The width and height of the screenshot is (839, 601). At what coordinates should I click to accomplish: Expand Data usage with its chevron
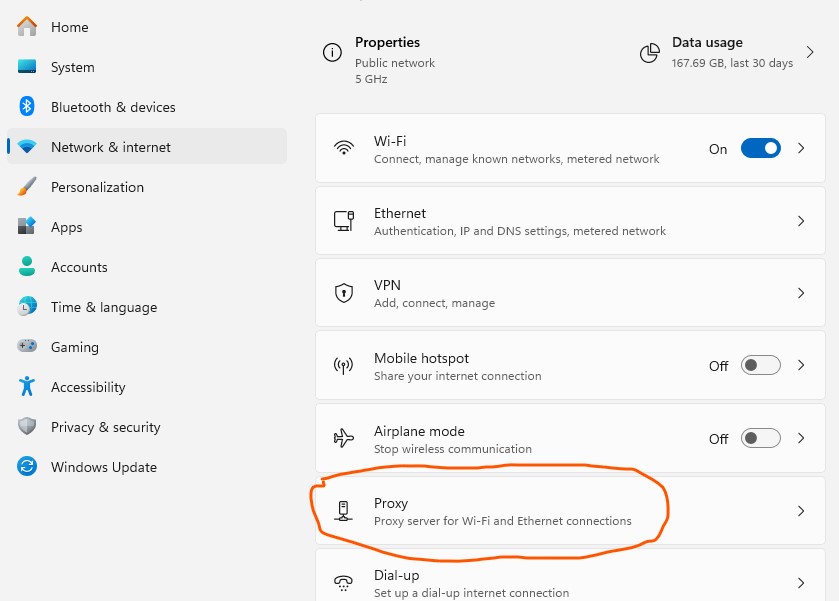(x=810, y=52)
